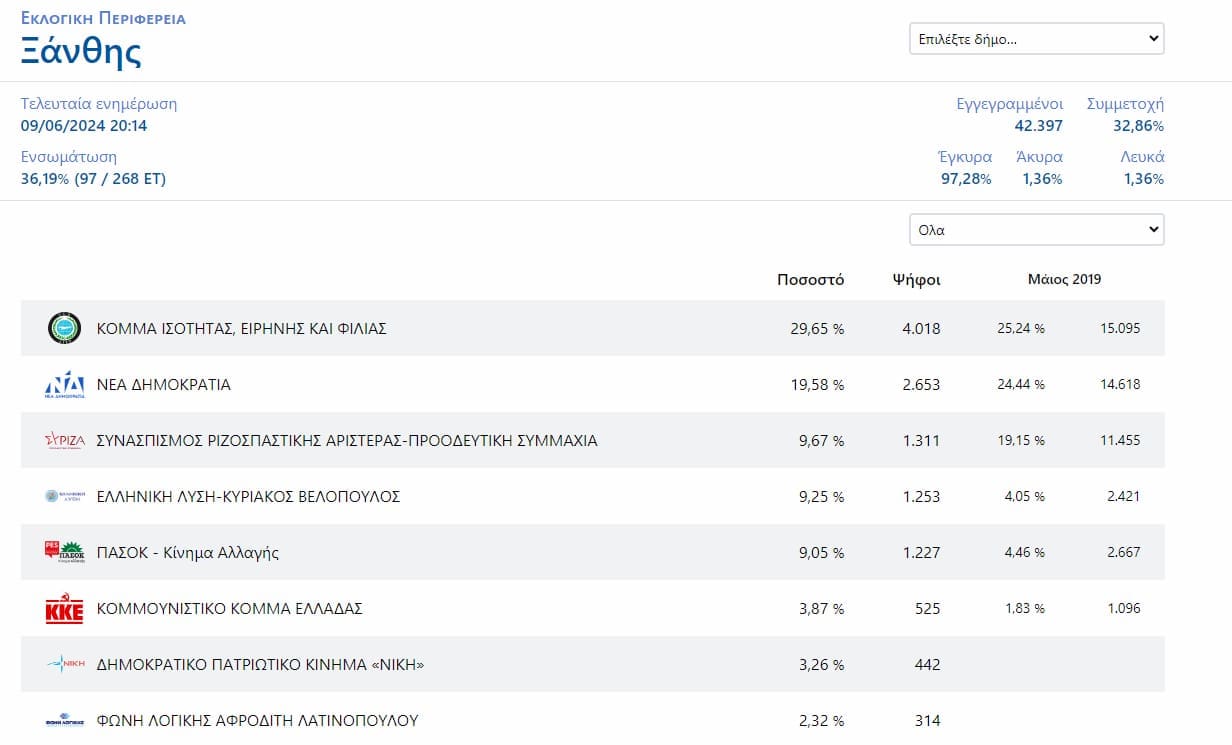Screen dimensions: 1232x745
Task: Click the 'Άκυρα' label
Action: coord(1039,157)
